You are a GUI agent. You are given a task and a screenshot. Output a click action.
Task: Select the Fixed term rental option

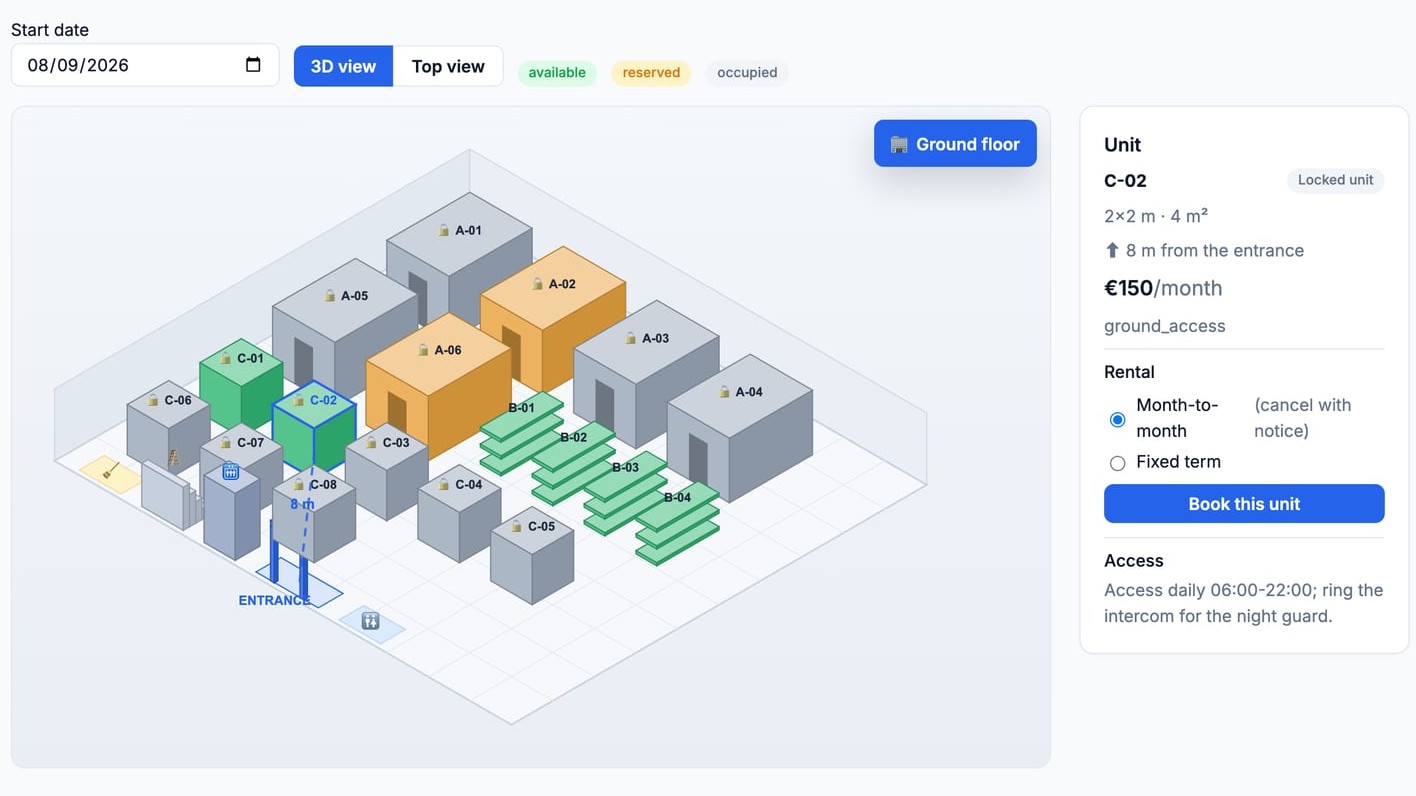point(1118,463)
